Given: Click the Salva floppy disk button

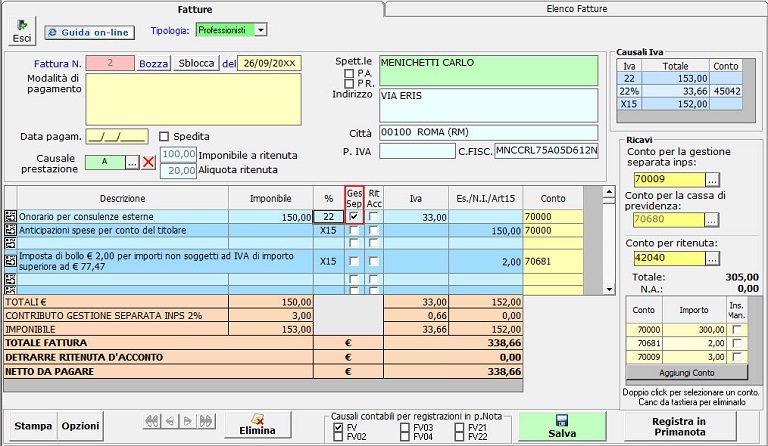Looking at the screenshot, I should (561, 425).
